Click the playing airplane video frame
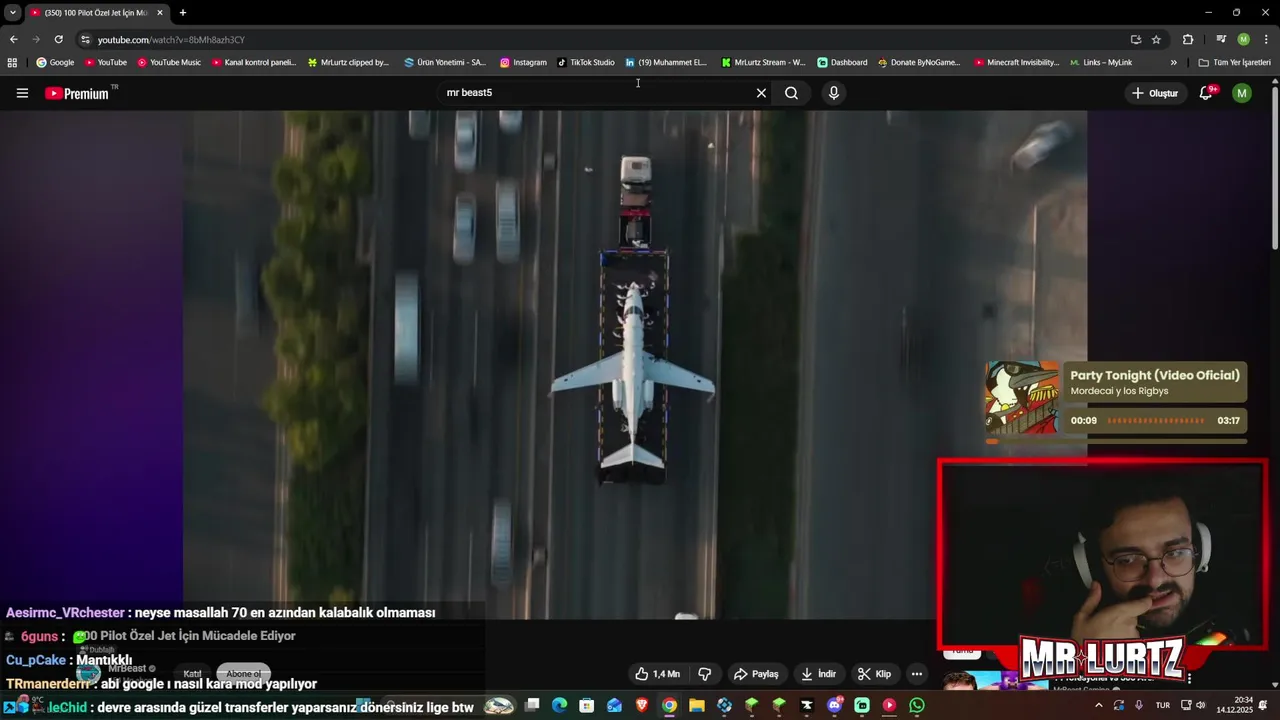 pos(635,365)
